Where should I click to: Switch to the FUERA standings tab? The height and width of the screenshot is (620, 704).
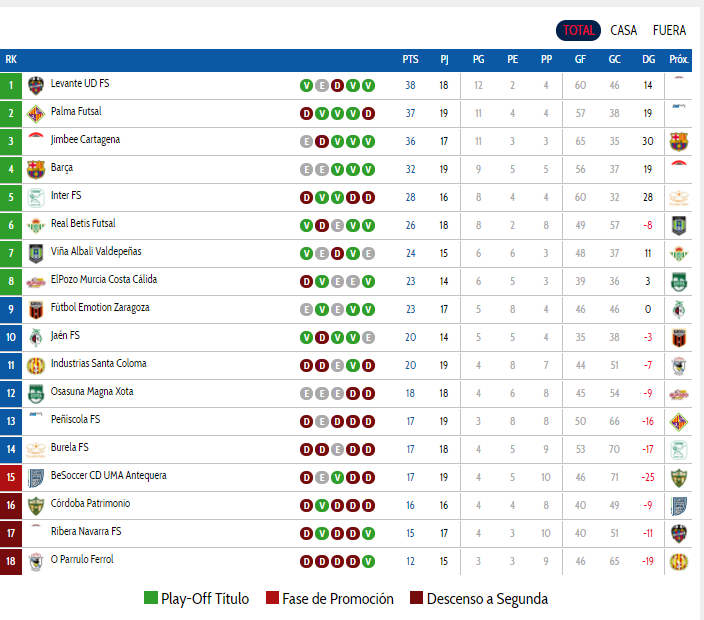pyautogui.click(x=669, y=31)
